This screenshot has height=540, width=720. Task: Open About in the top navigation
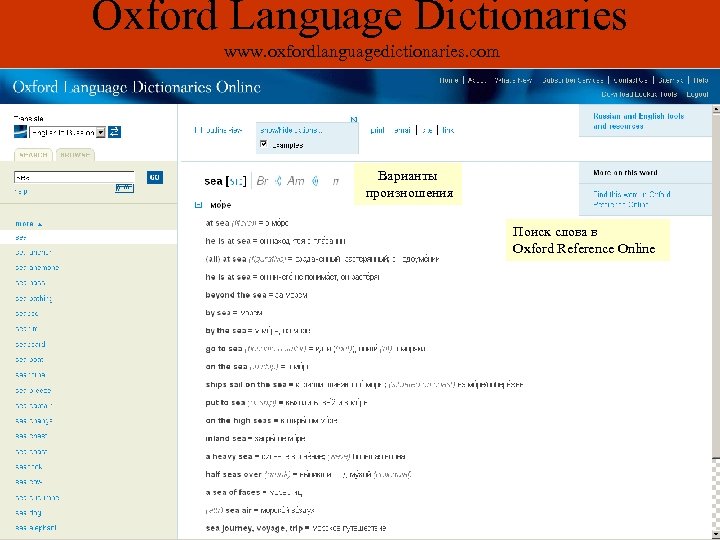click(x=477, y=80)
